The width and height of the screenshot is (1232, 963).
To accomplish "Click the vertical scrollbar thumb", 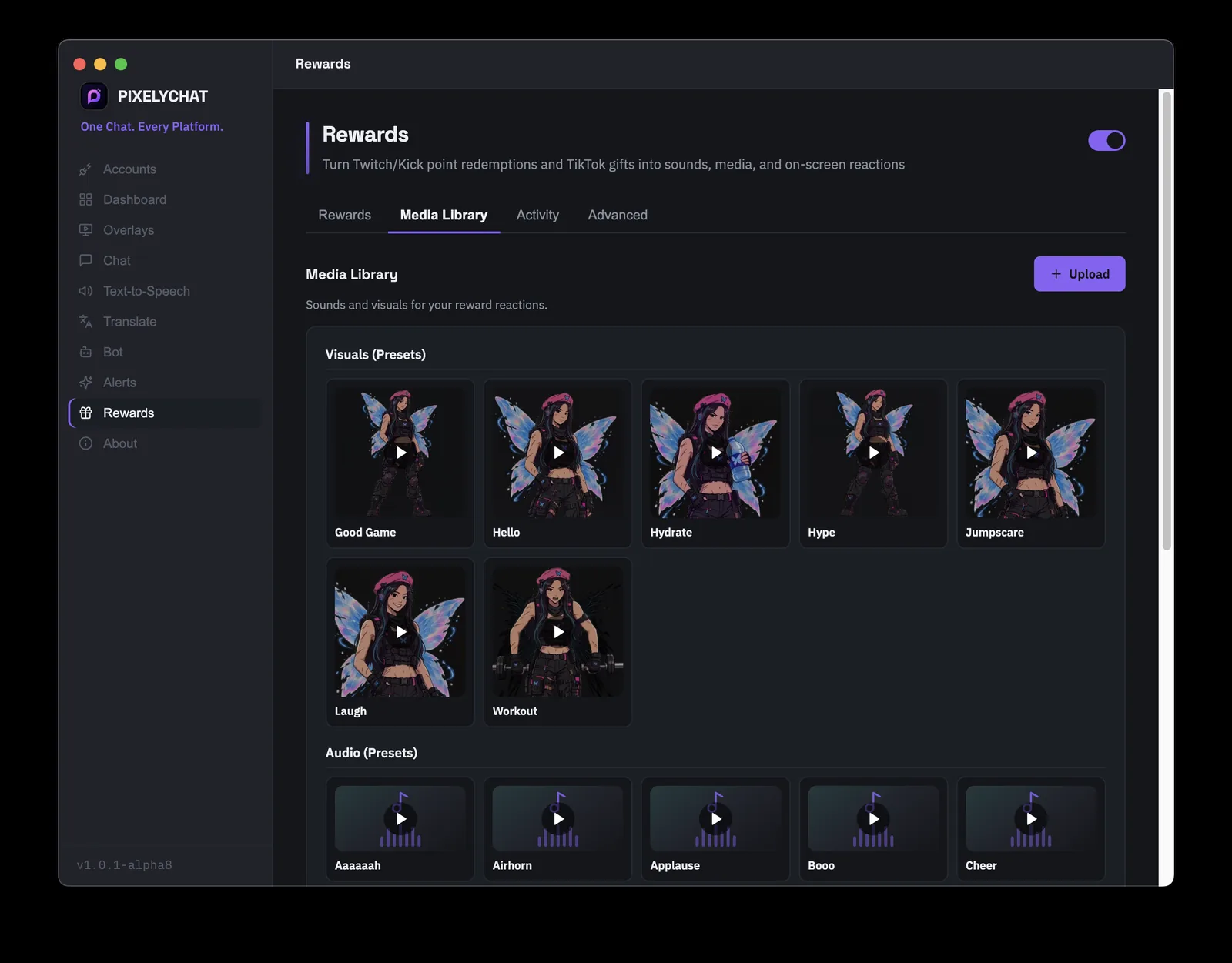I will pos(1167,320).
